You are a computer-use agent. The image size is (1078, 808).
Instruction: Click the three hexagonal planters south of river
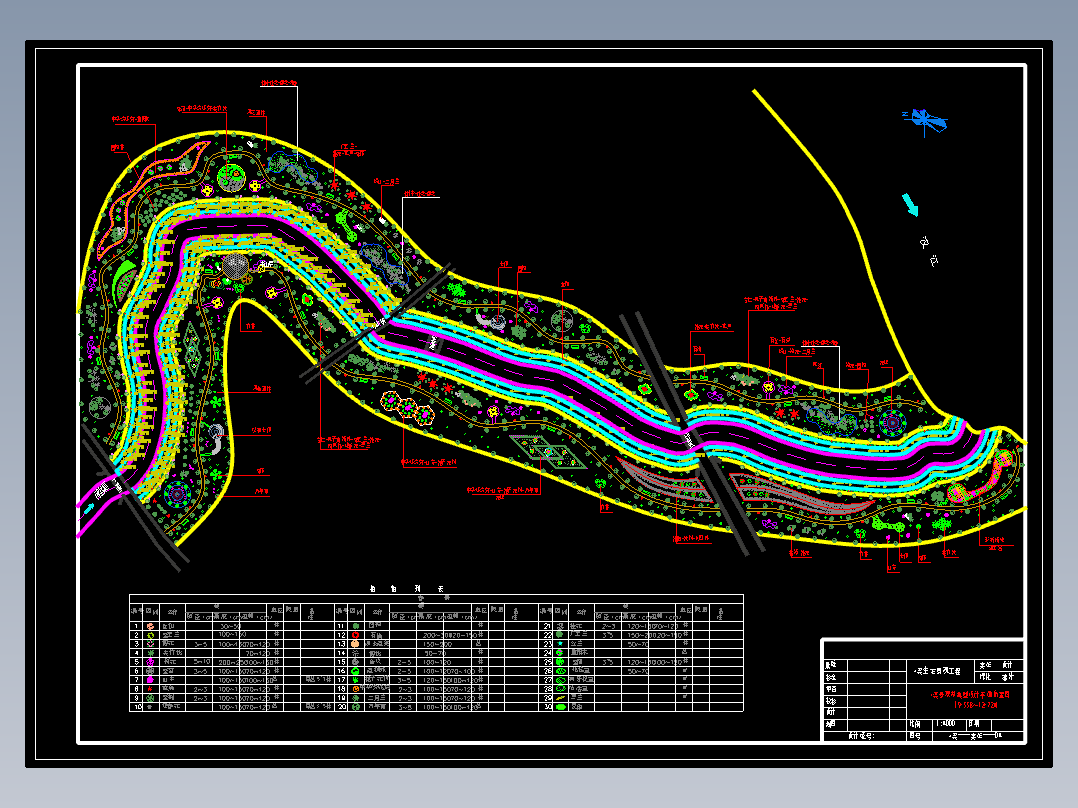(408, 408)
